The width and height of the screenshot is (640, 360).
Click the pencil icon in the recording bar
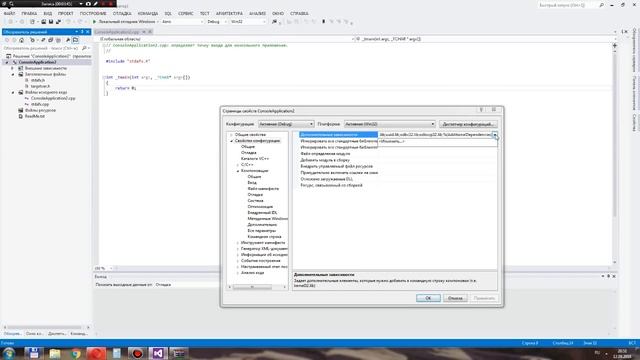(x=96, y=4)
